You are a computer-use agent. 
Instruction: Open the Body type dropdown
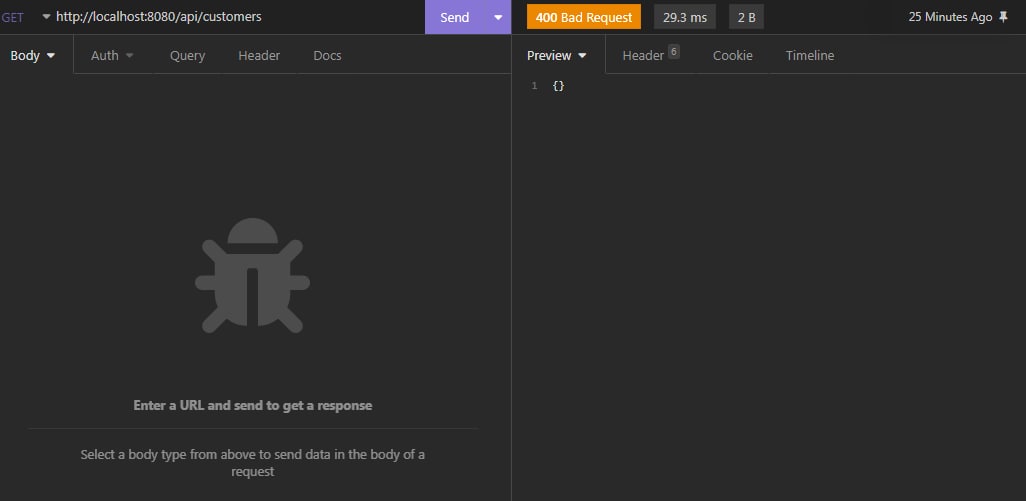pyautogui.click(x=33, y=56)
